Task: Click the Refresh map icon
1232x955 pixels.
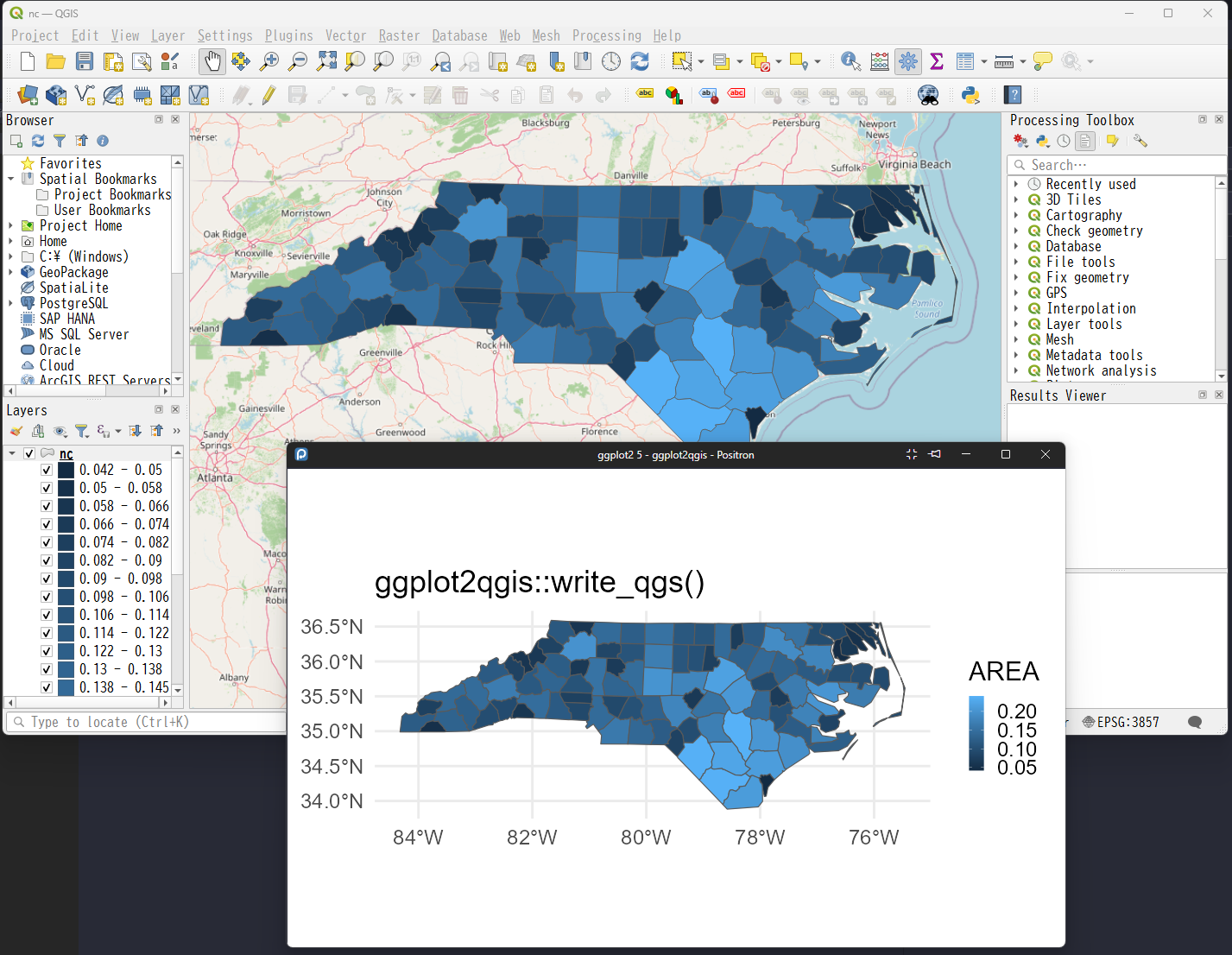Action: [640, 61]
